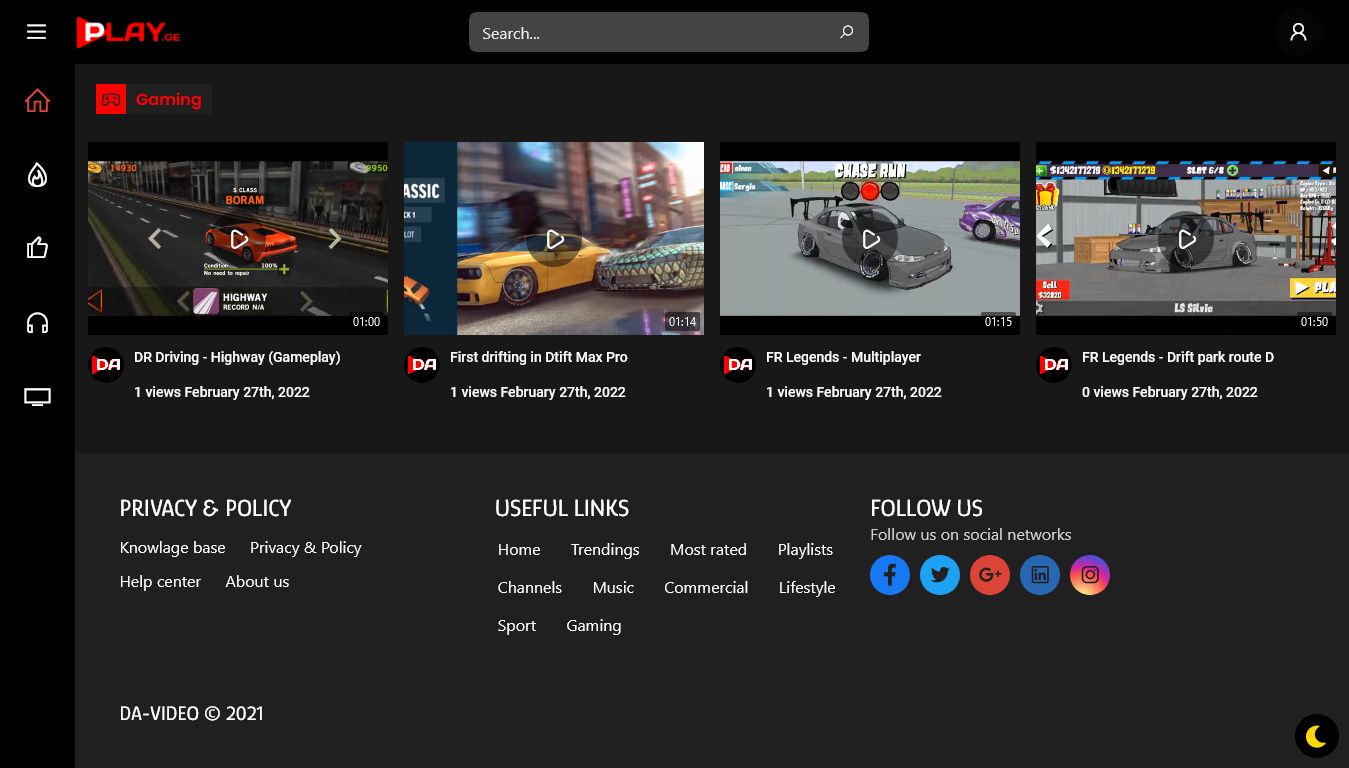Open First drifting in Dtift Max Pro title
The height and width of the screenshot is (768, 1349).
click(539, 357)
